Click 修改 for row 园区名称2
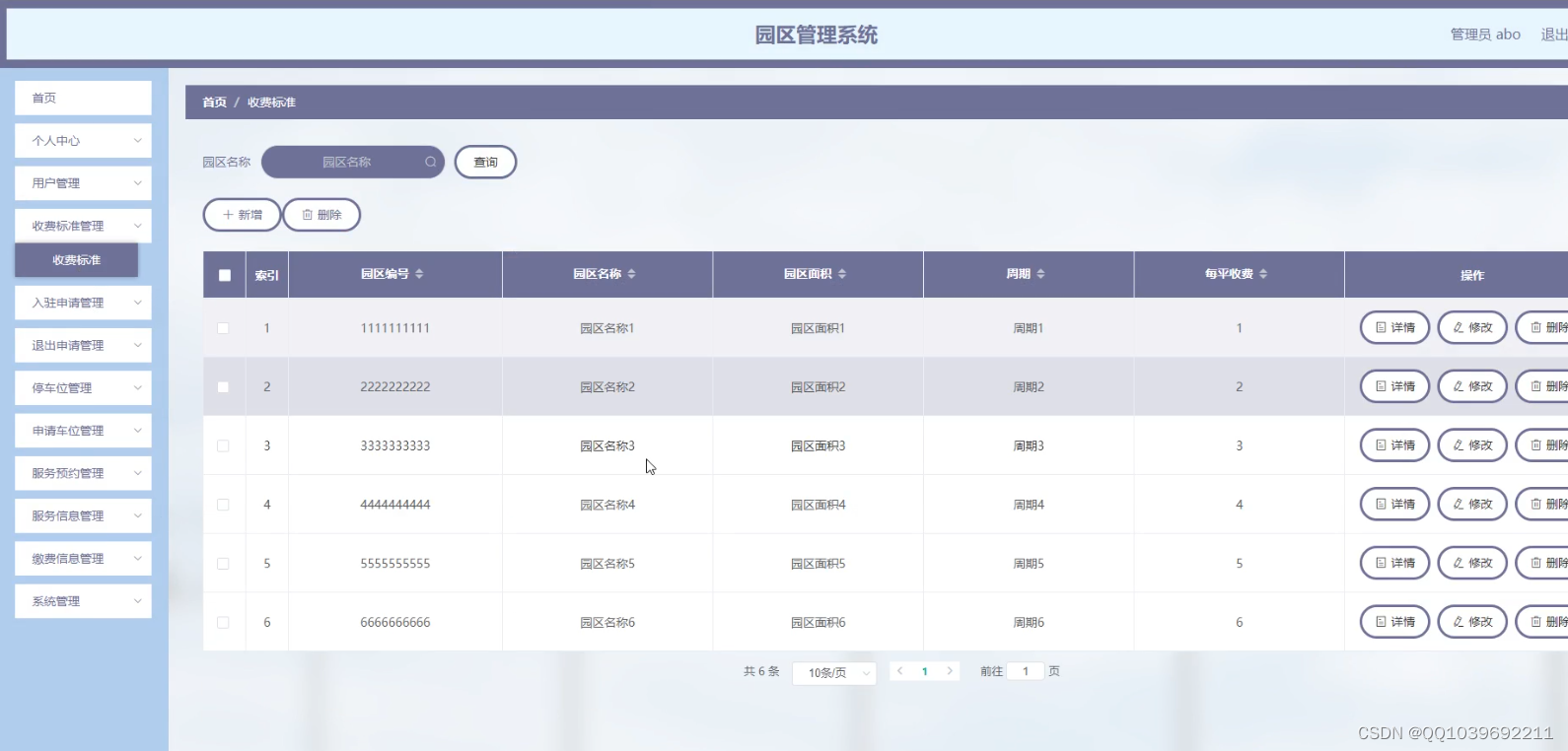This screenshot has height=751, width=1568. pyautogui.click(x=1472, y=386)
